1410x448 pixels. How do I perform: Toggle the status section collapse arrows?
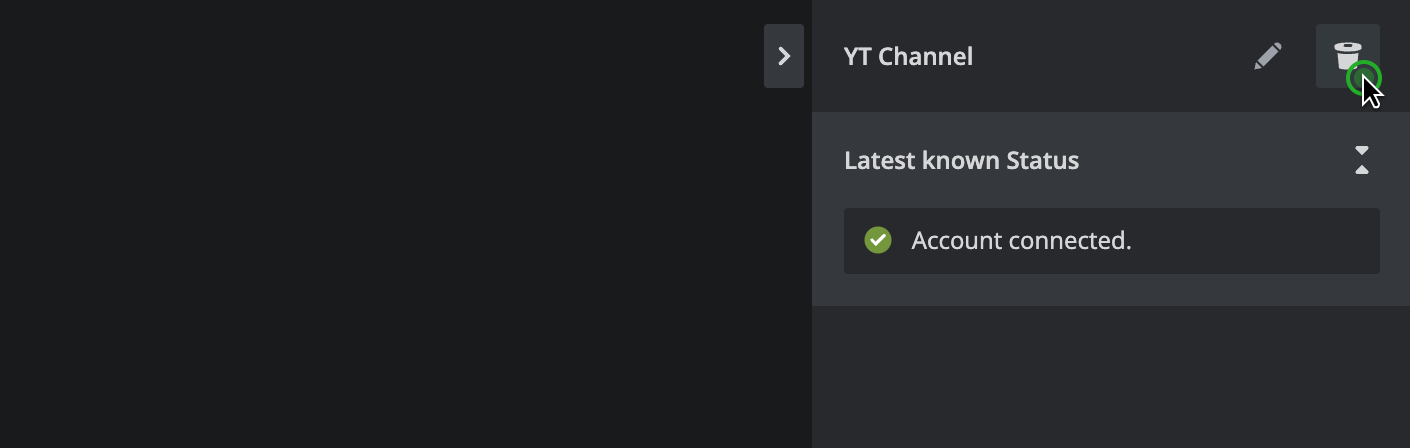point(1361,160)
